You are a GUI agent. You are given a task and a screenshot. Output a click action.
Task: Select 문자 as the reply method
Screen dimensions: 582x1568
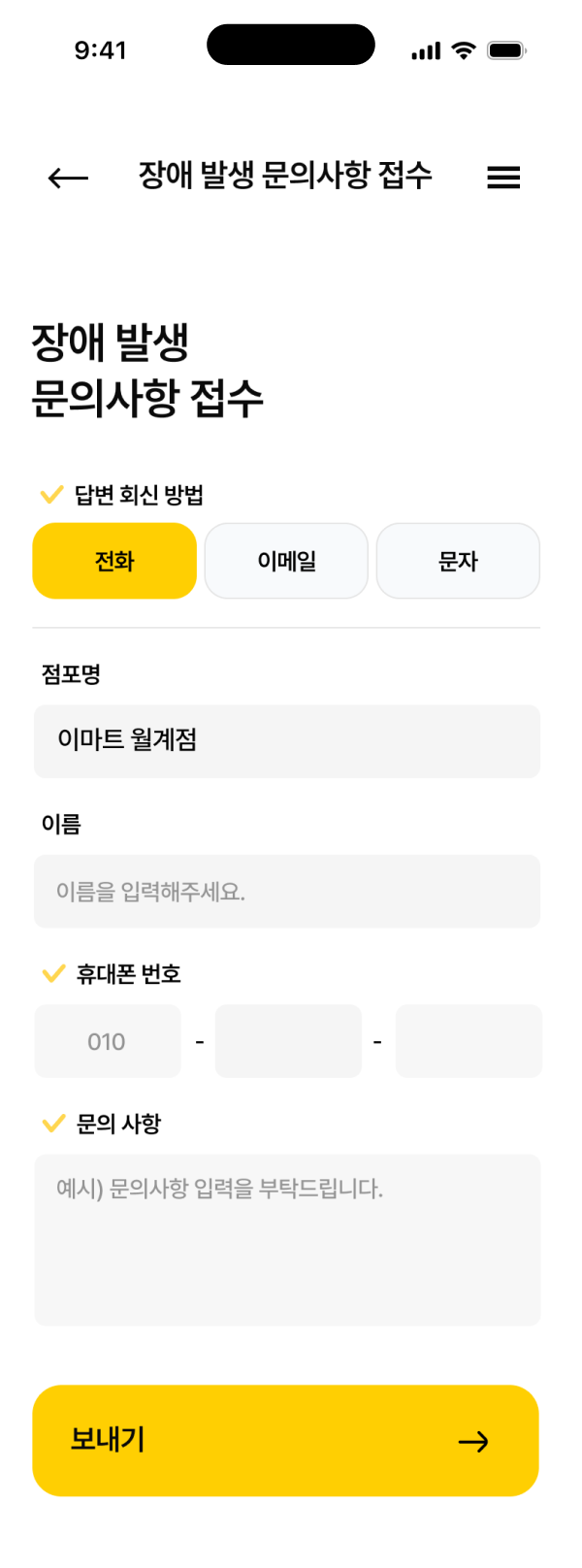click(457, 561)
